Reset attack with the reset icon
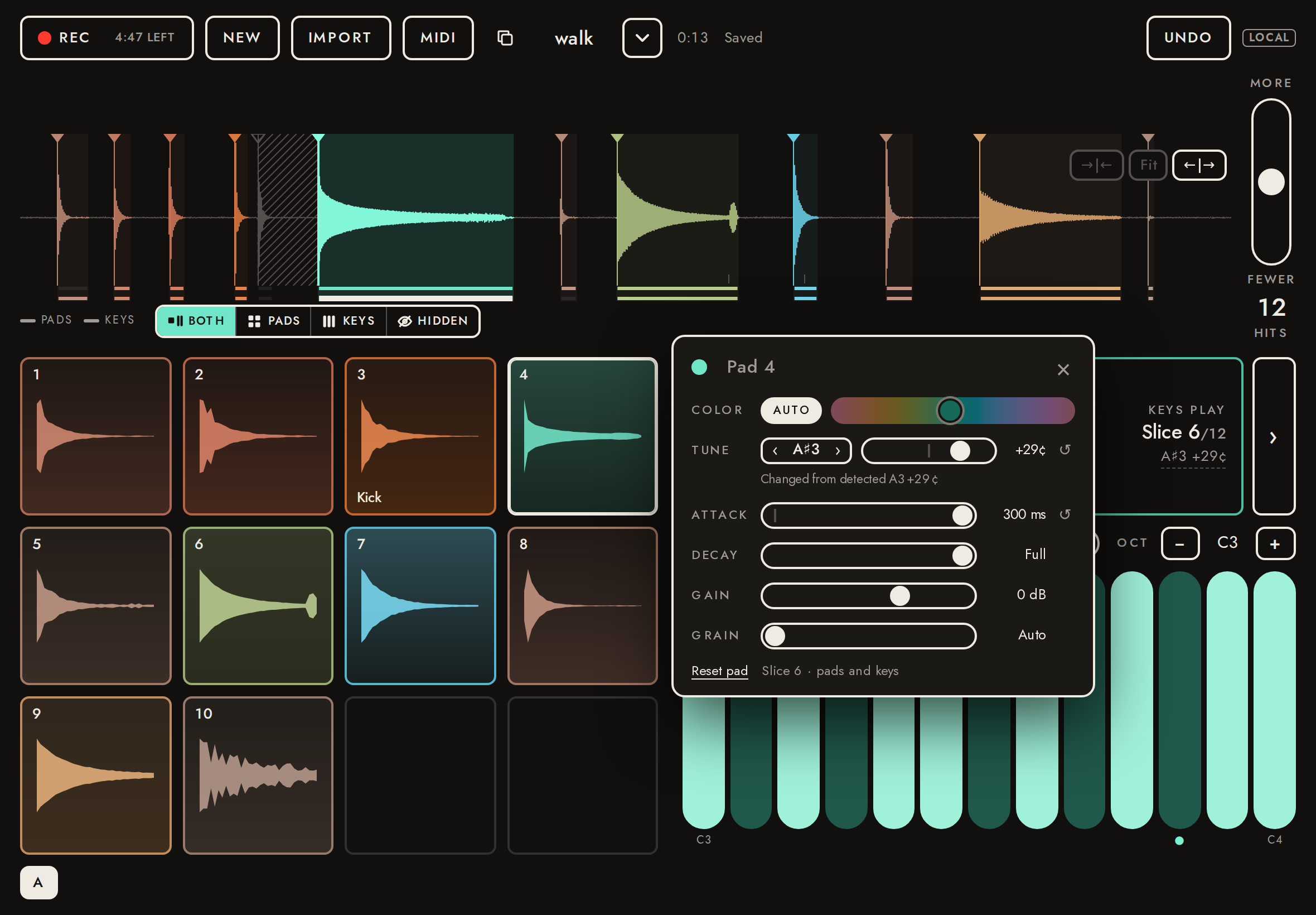 tap(1065, 515)
